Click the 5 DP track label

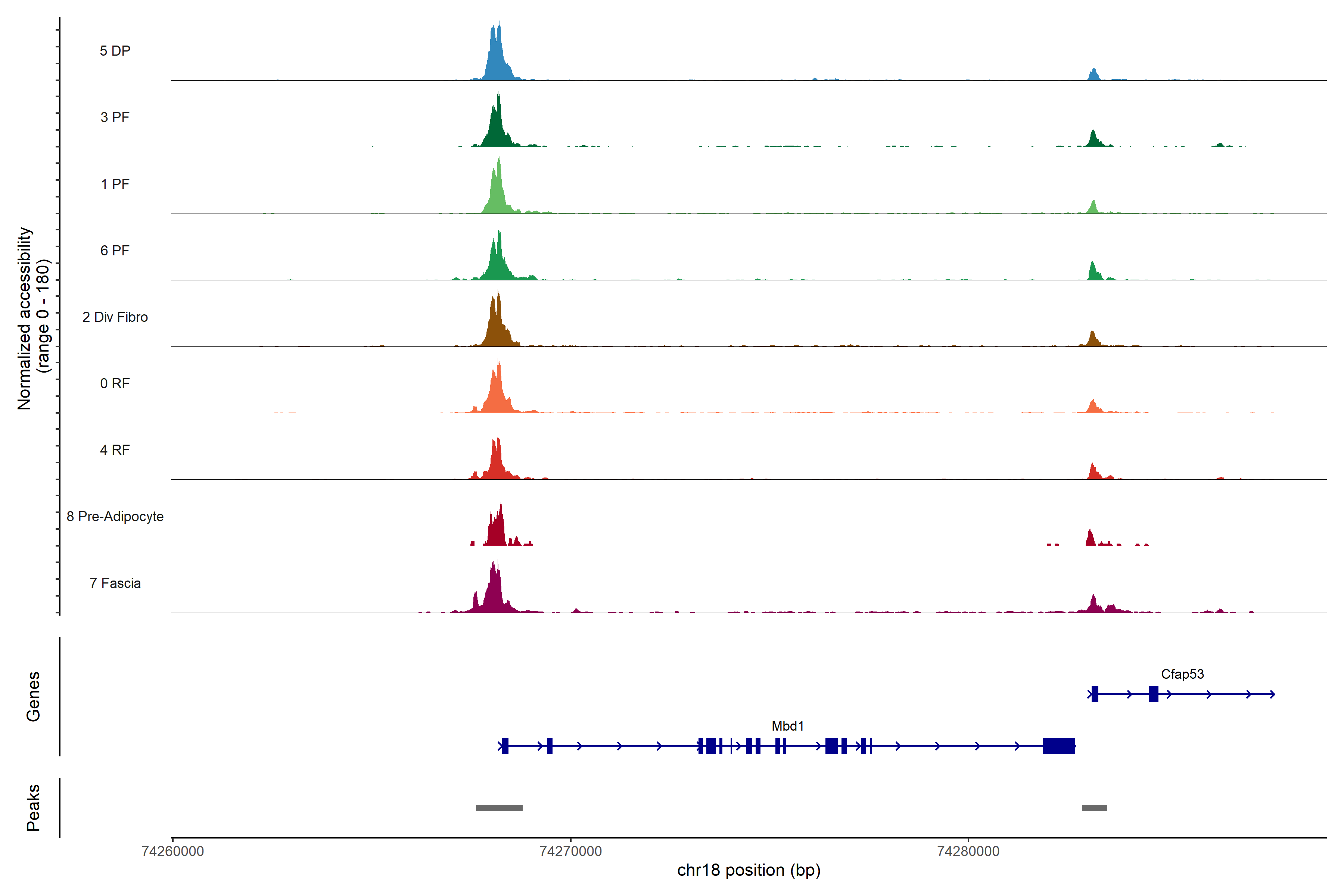coord(115,51)
